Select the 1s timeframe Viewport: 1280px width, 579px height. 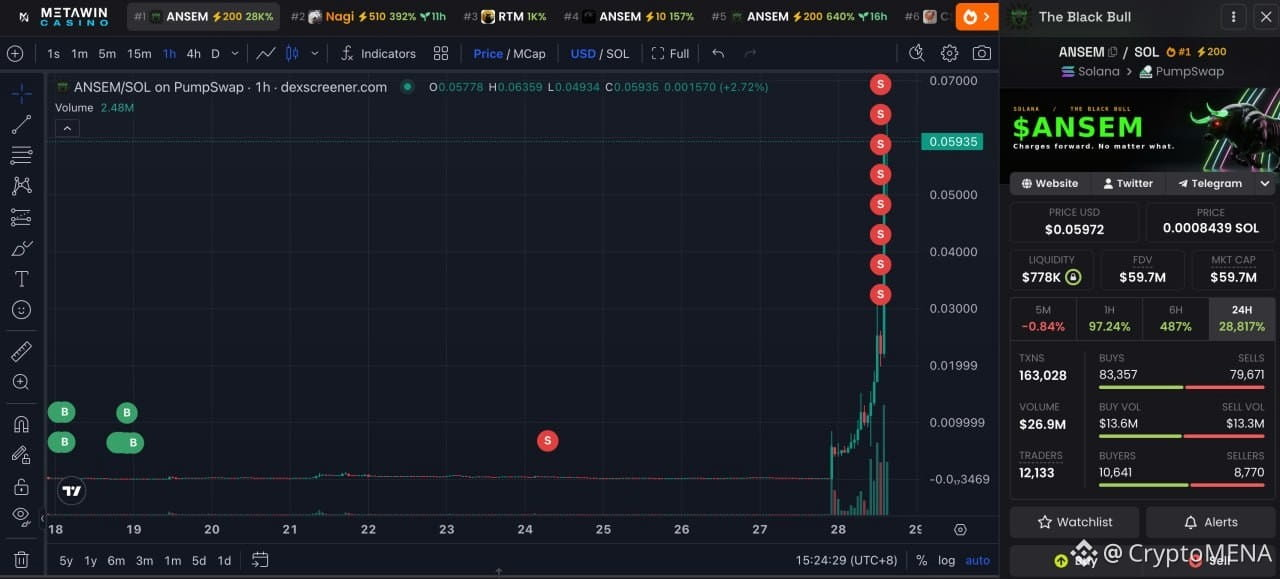tap(53, 53)
